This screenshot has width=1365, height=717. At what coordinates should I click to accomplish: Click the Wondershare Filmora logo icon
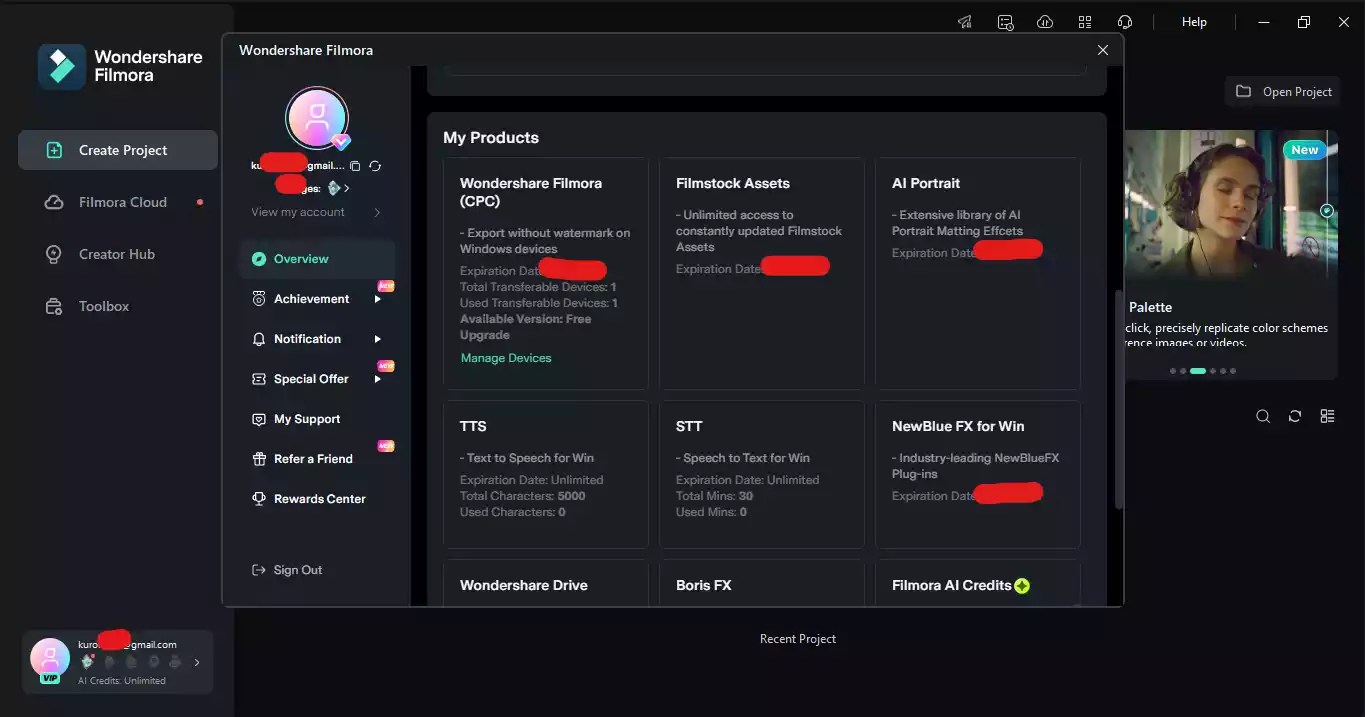62,67
